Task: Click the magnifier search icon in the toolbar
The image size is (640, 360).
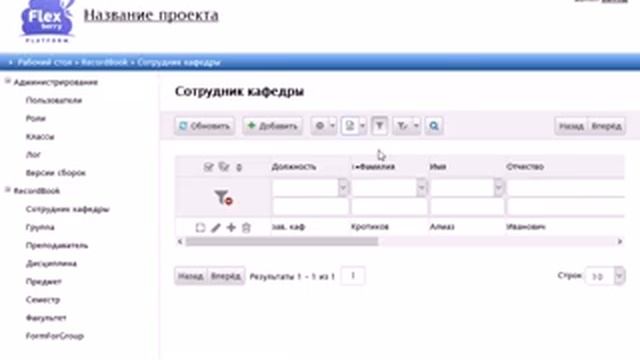Action: tap(434, 126)
